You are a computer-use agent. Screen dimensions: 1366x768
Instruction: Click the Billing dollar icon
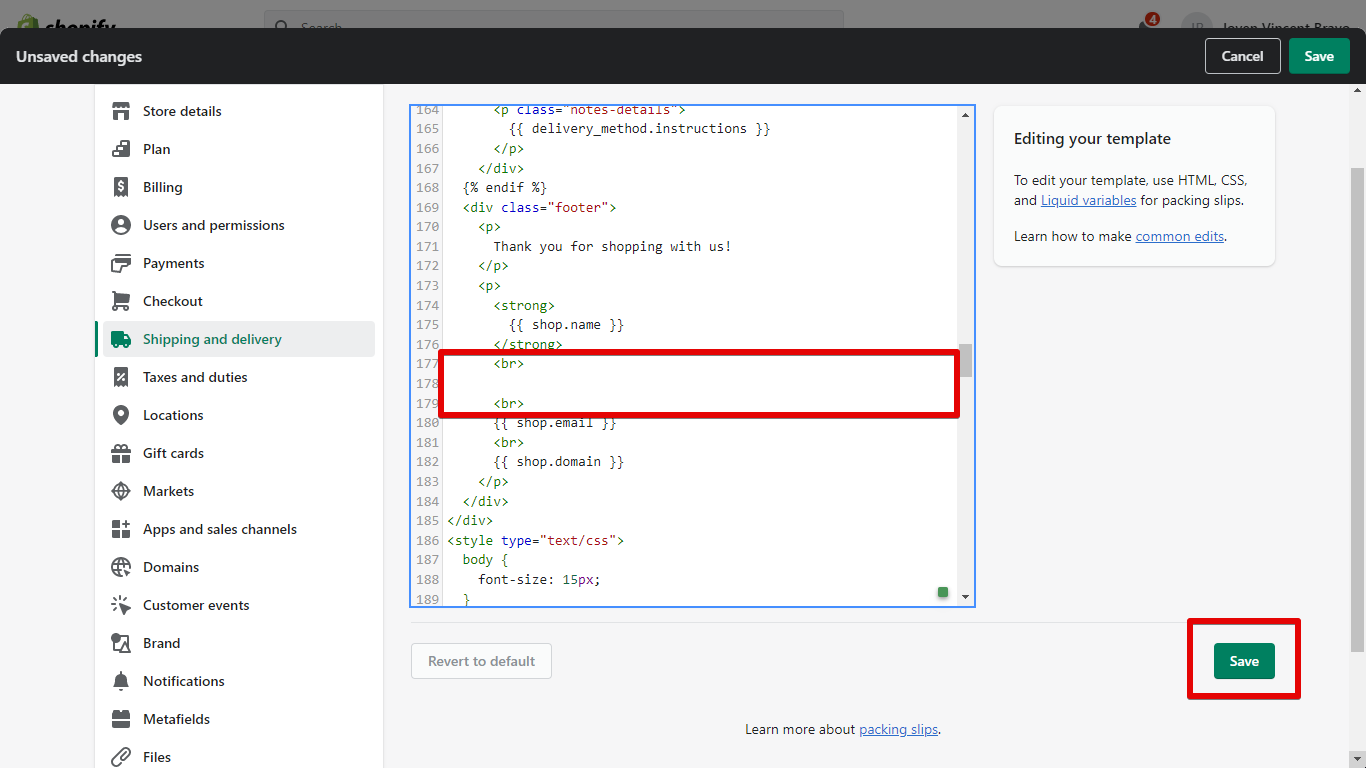[121, 187]
